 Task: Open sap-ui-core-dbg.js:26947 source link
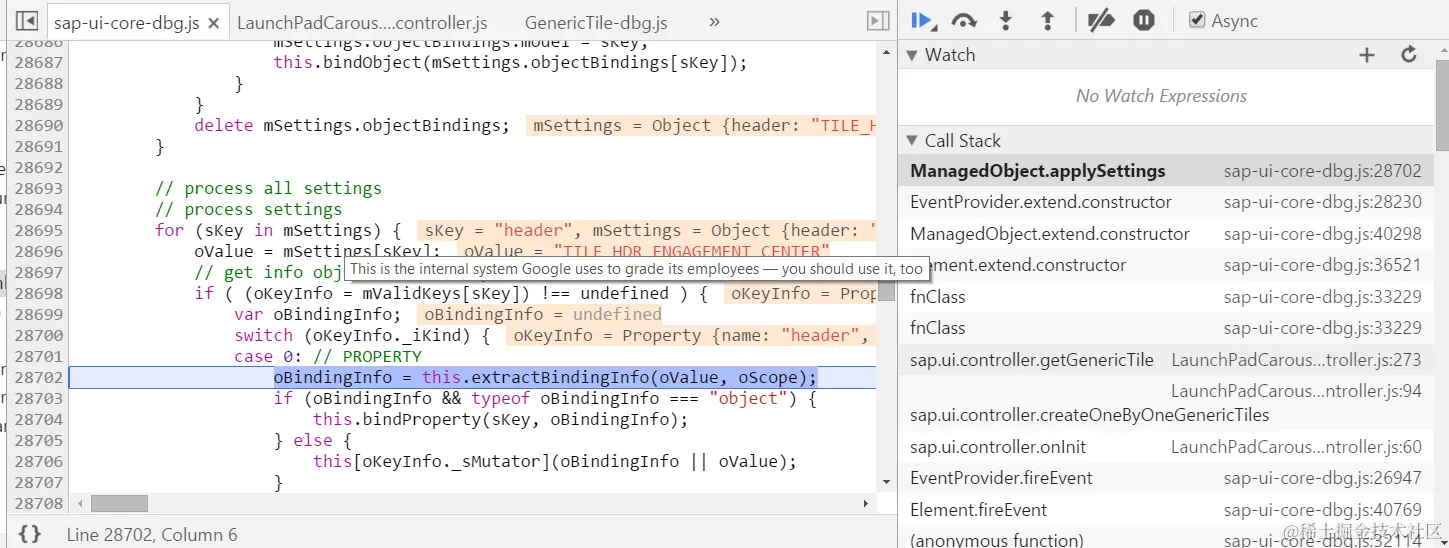coord(1322,478)
